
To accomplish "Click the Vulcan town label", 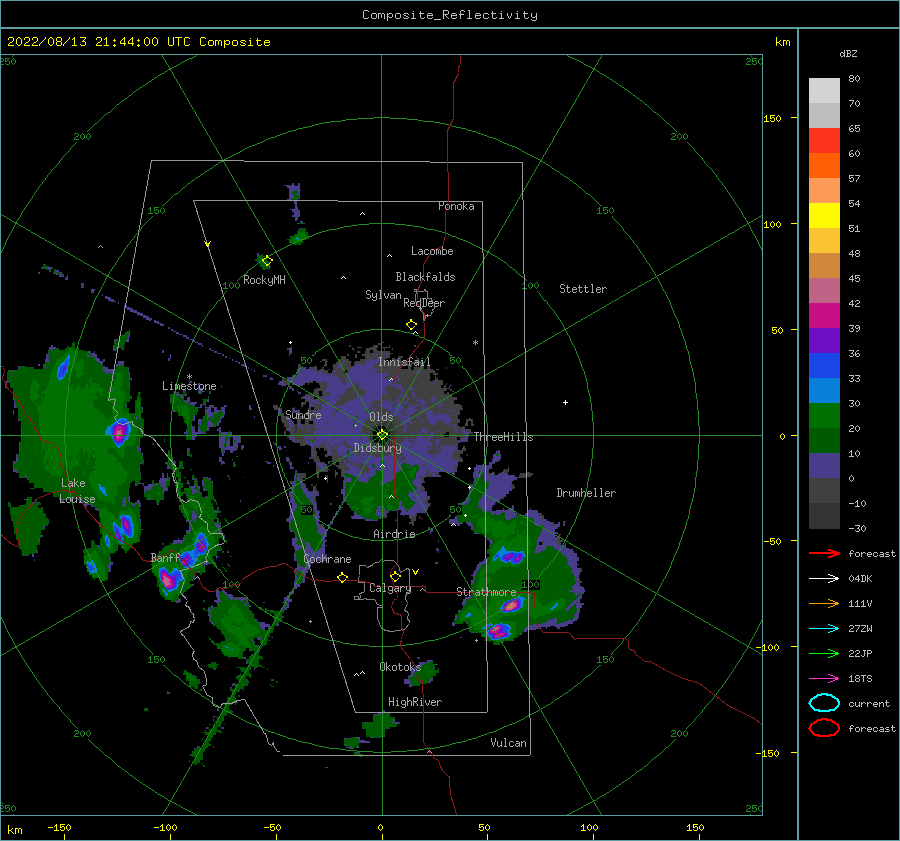I will (x=508, y=743).
